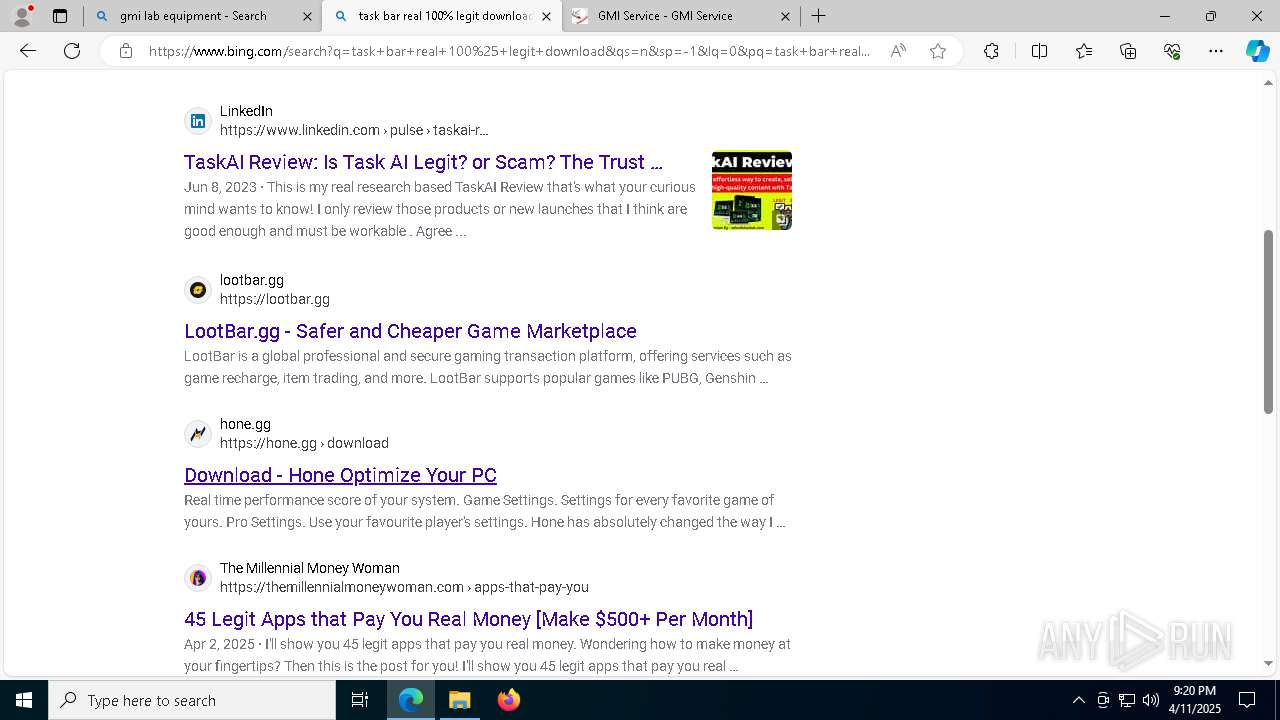Open '45 Legit Apps that Pay You Real Money'
1280x720 pixels.
468,619
